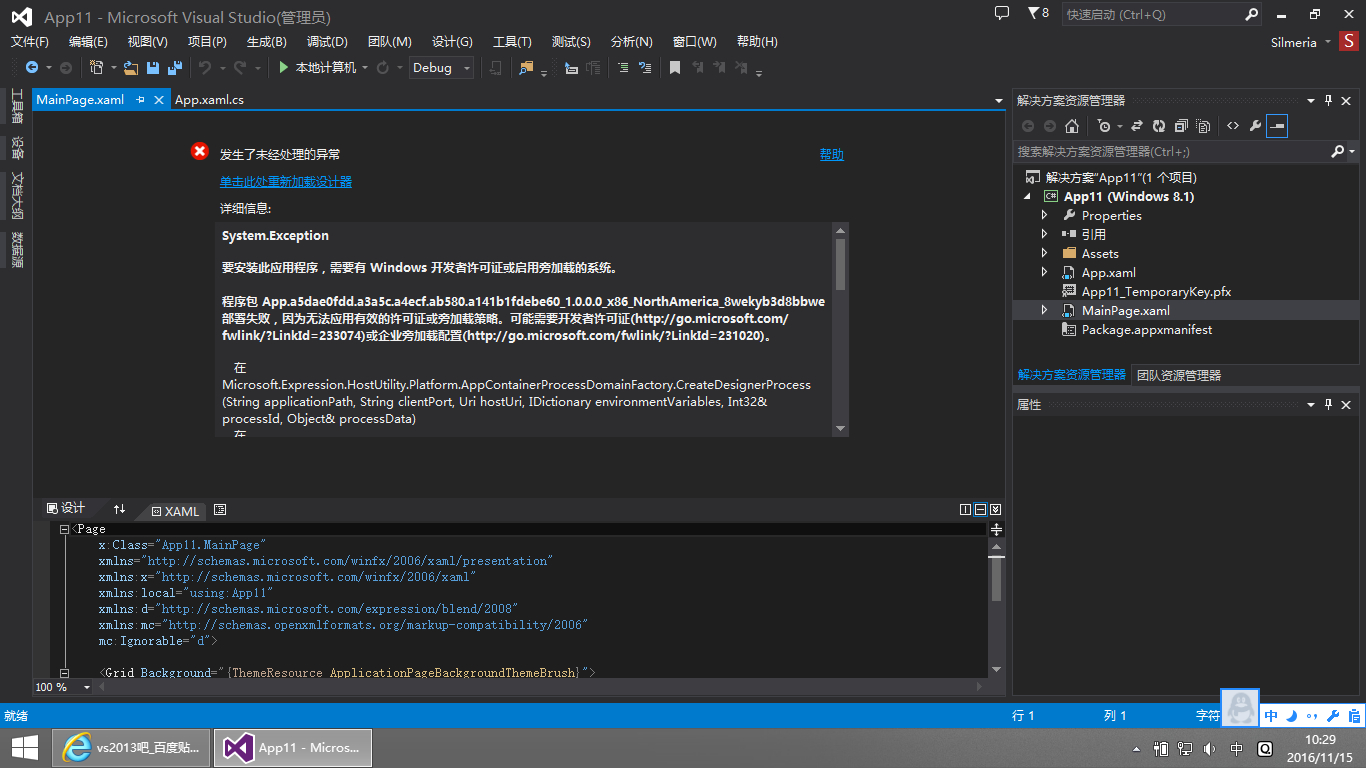Switch to horizontal split view

[980, 509]
